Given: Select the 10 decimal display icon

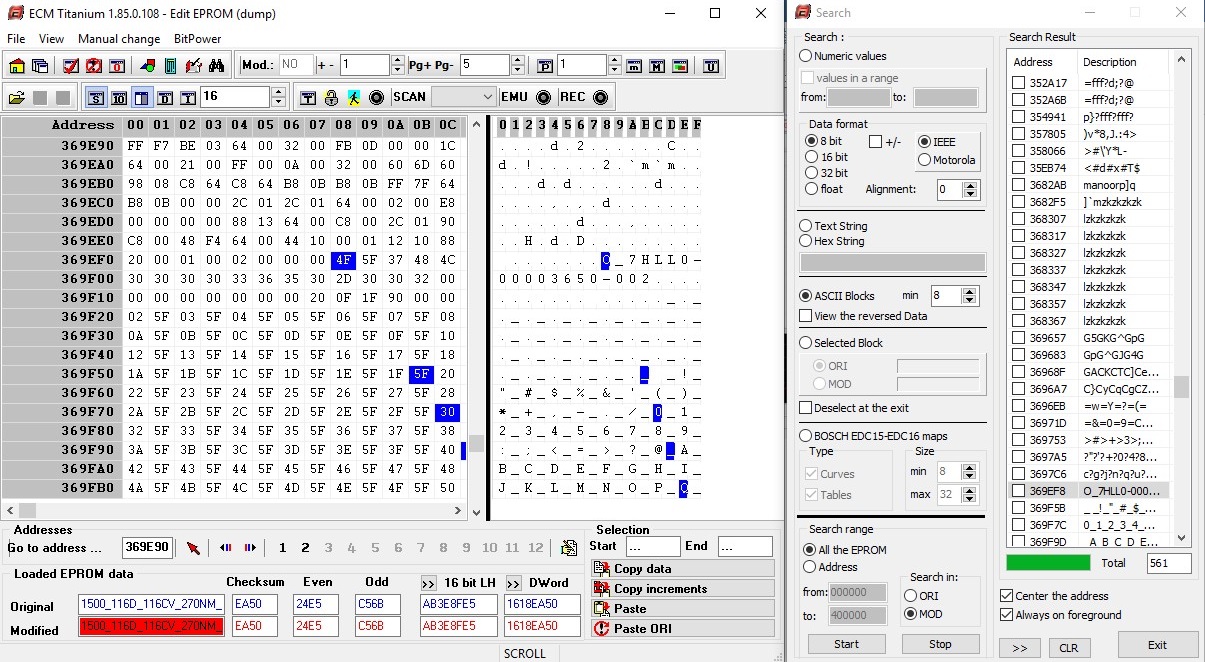Looking at the screenshot, I should pos(118,97).
